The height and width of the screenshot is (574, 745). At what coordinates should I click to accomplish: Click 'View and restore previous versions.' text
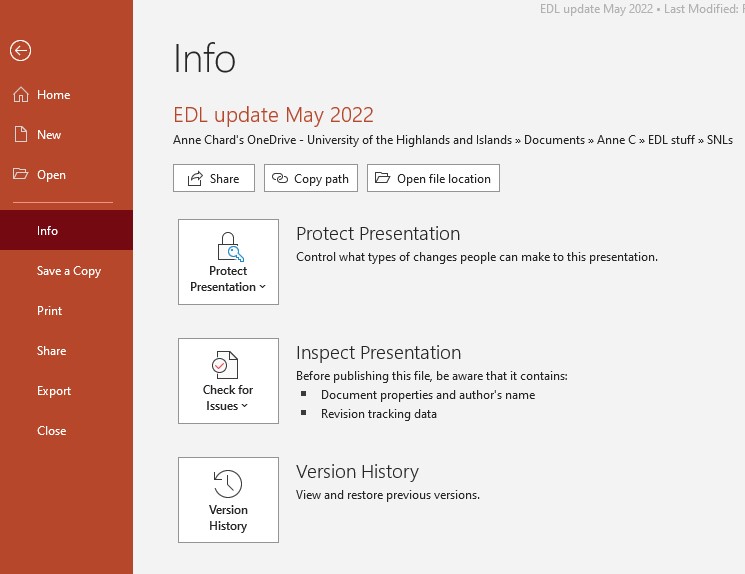tap(388, 495)
